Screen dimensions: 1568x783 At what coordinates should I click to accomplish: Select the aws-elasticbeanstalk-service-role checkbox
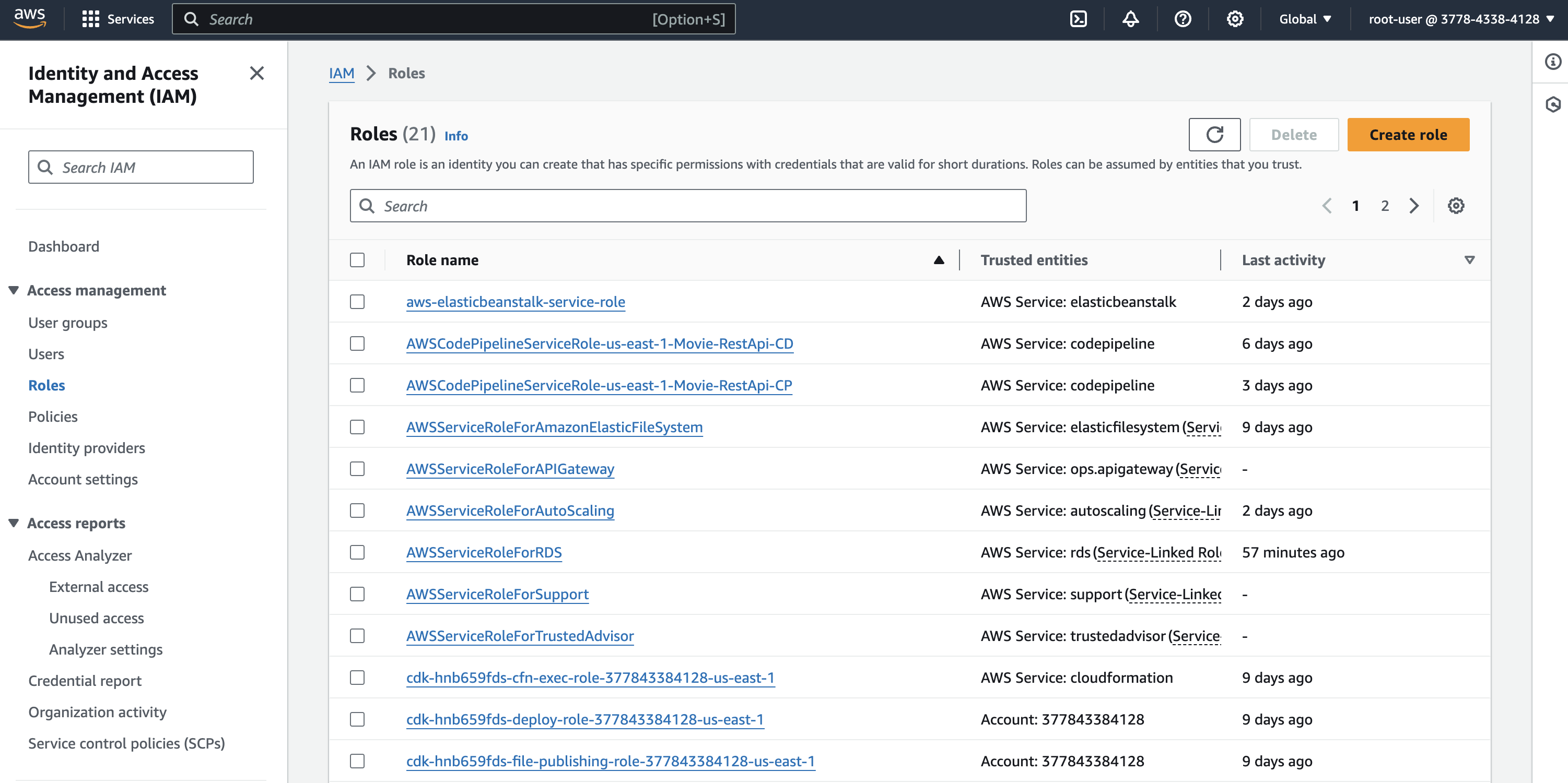point(357,302)
